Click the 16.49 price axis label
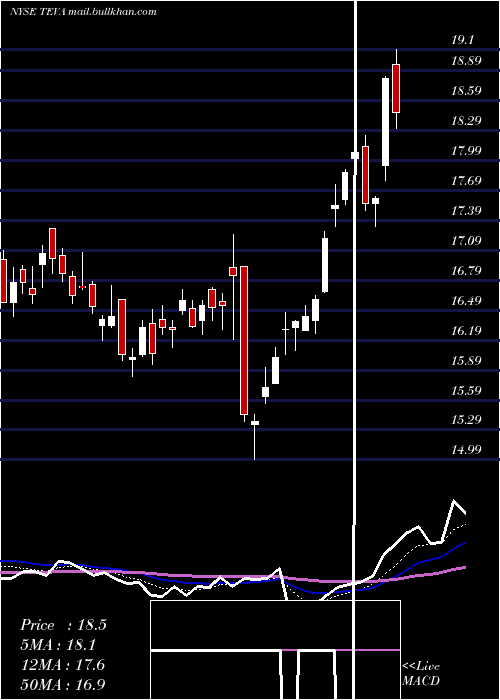Screen dimensions: 500x700 click(466, 300)
